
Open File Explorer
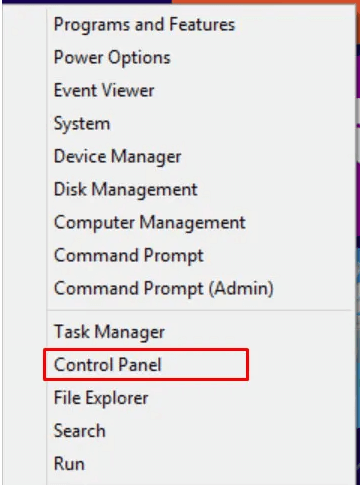point(101,398)
